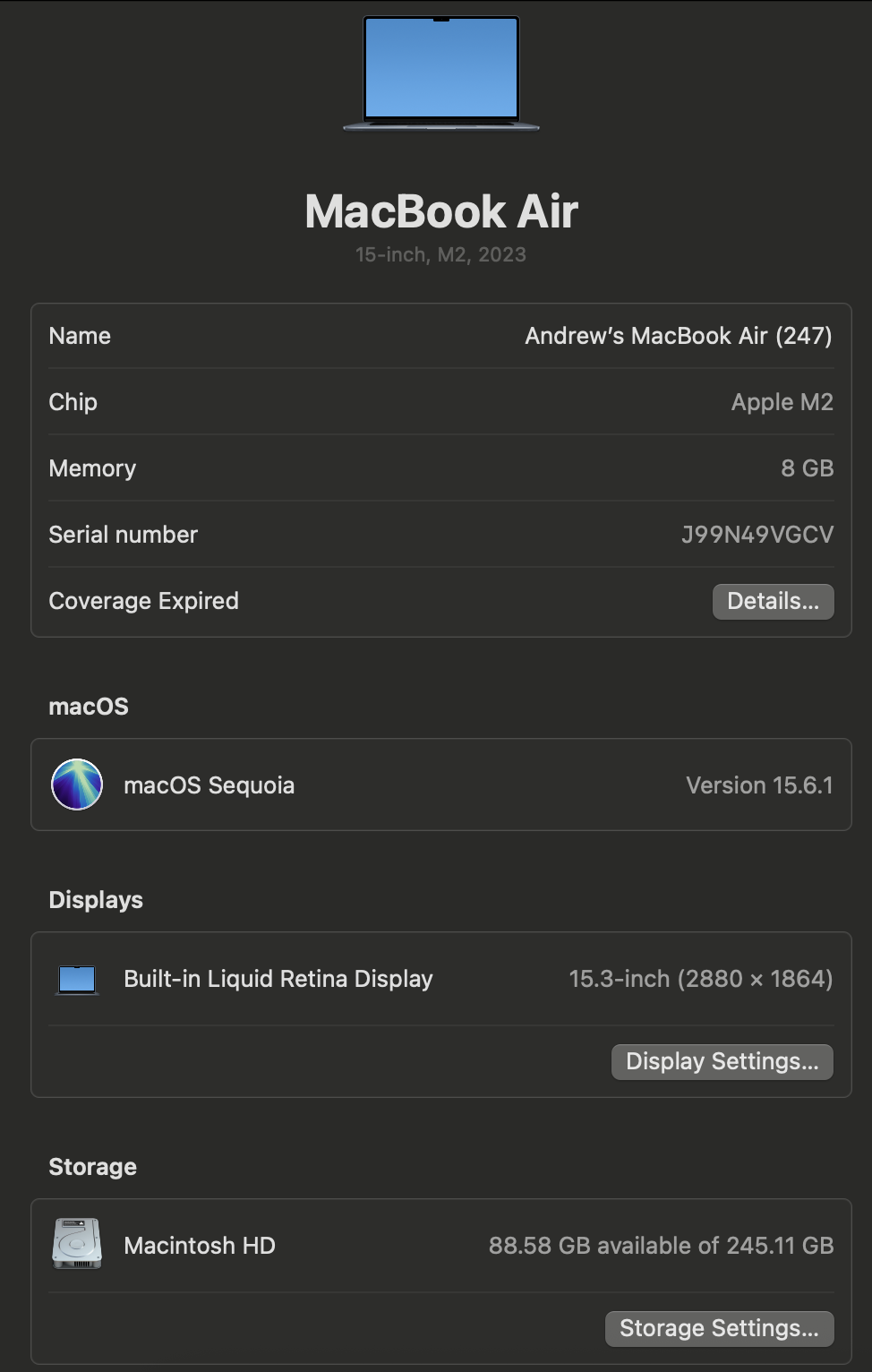Click the MacBook Air title heading

[x=441, y=211]
